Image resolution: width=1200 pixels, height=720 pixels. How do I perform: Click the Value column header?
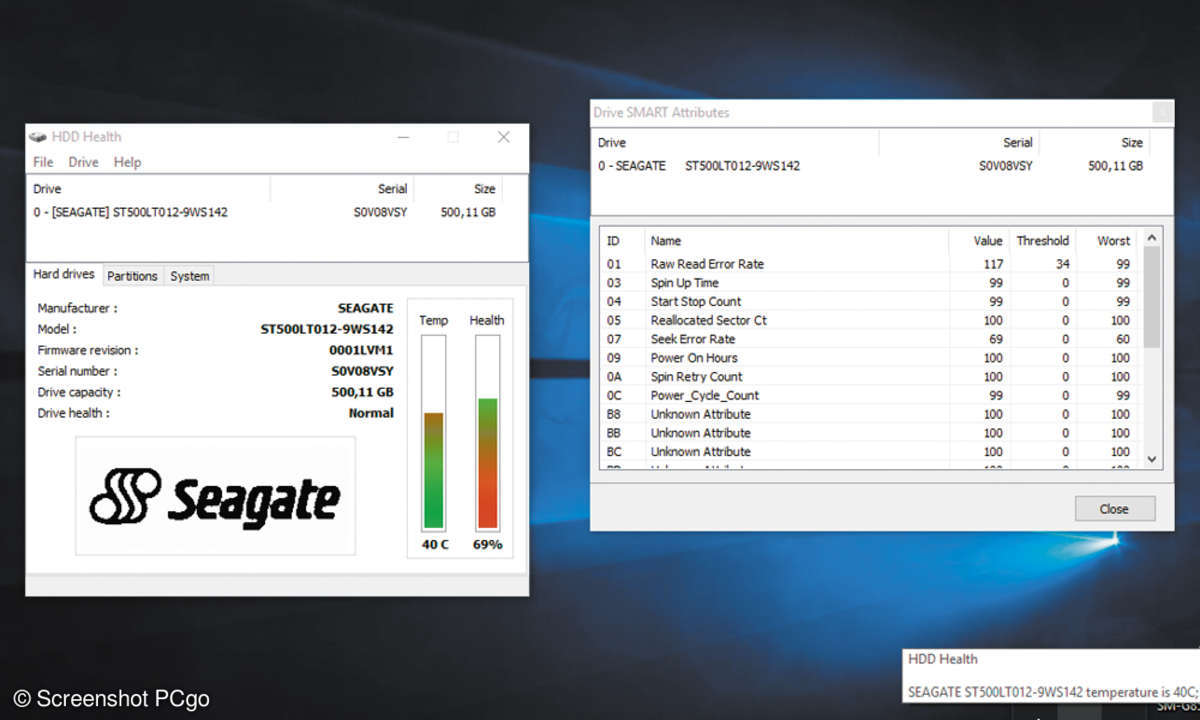click(x=979, y=241)
